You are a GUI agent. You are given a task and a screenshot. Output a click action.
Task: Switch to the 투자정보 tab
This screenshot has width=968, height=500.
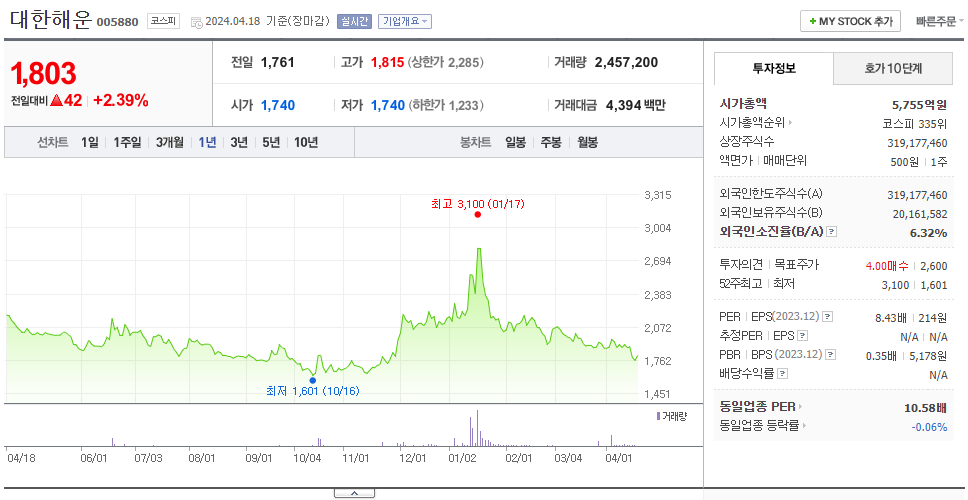coord(774,69)
